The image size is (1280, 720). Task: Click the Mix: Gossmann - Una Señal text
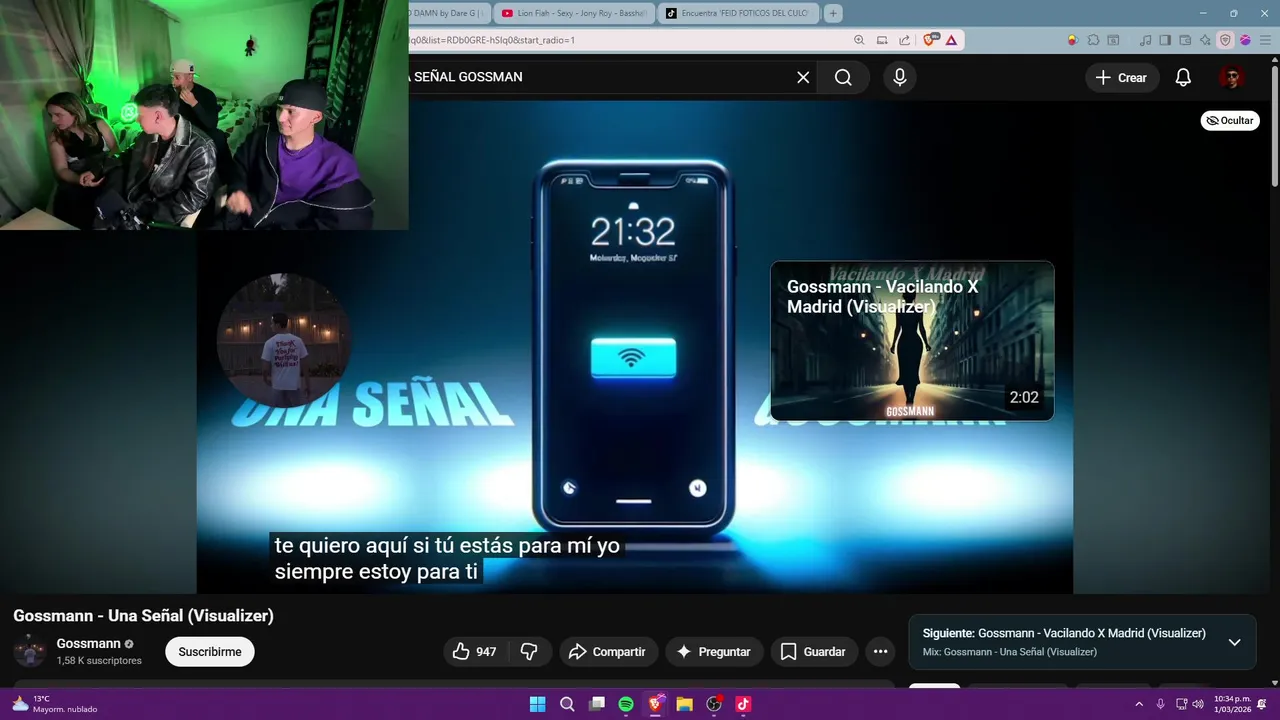click(x=1010, y=652)
